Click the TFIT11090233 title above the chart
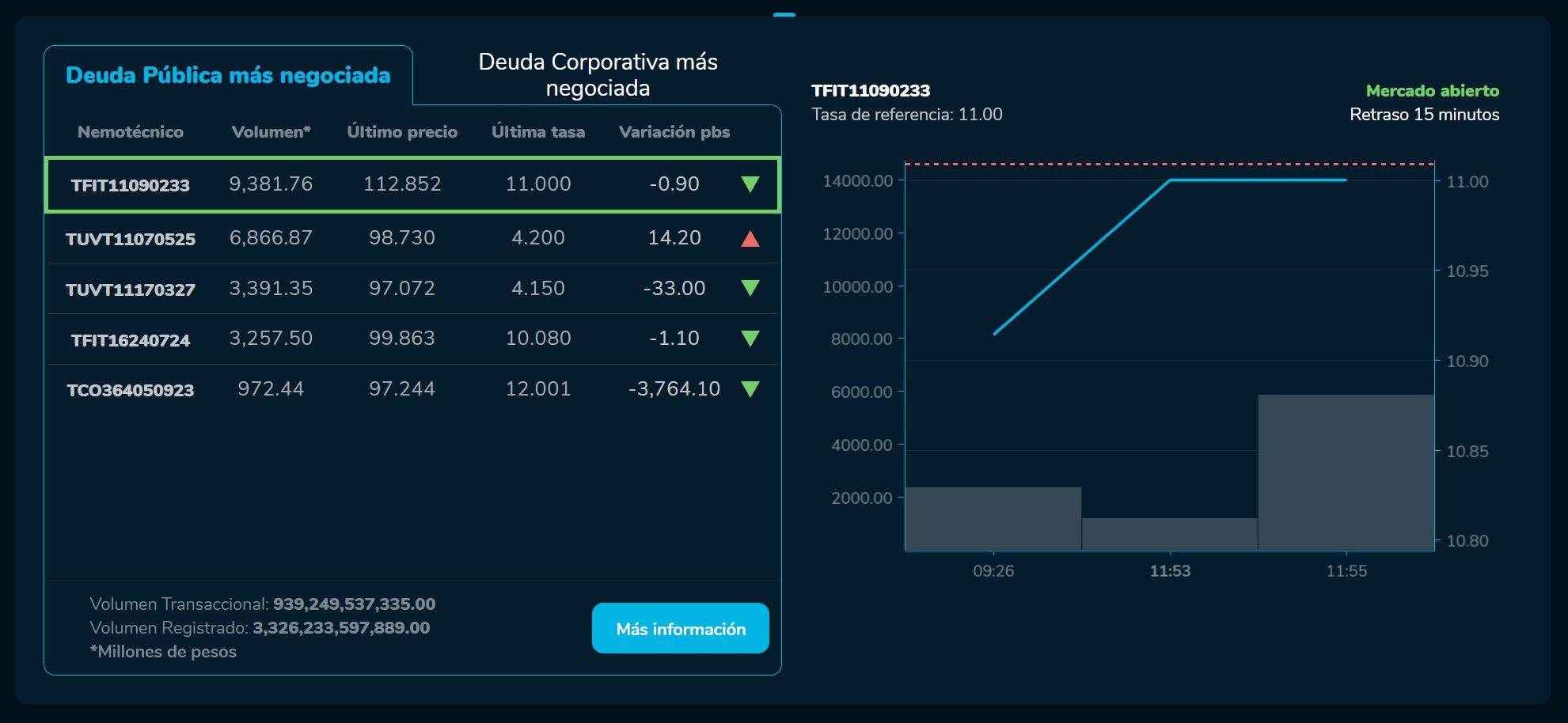This screenshot has height=723, width=1568. [871, 90]
